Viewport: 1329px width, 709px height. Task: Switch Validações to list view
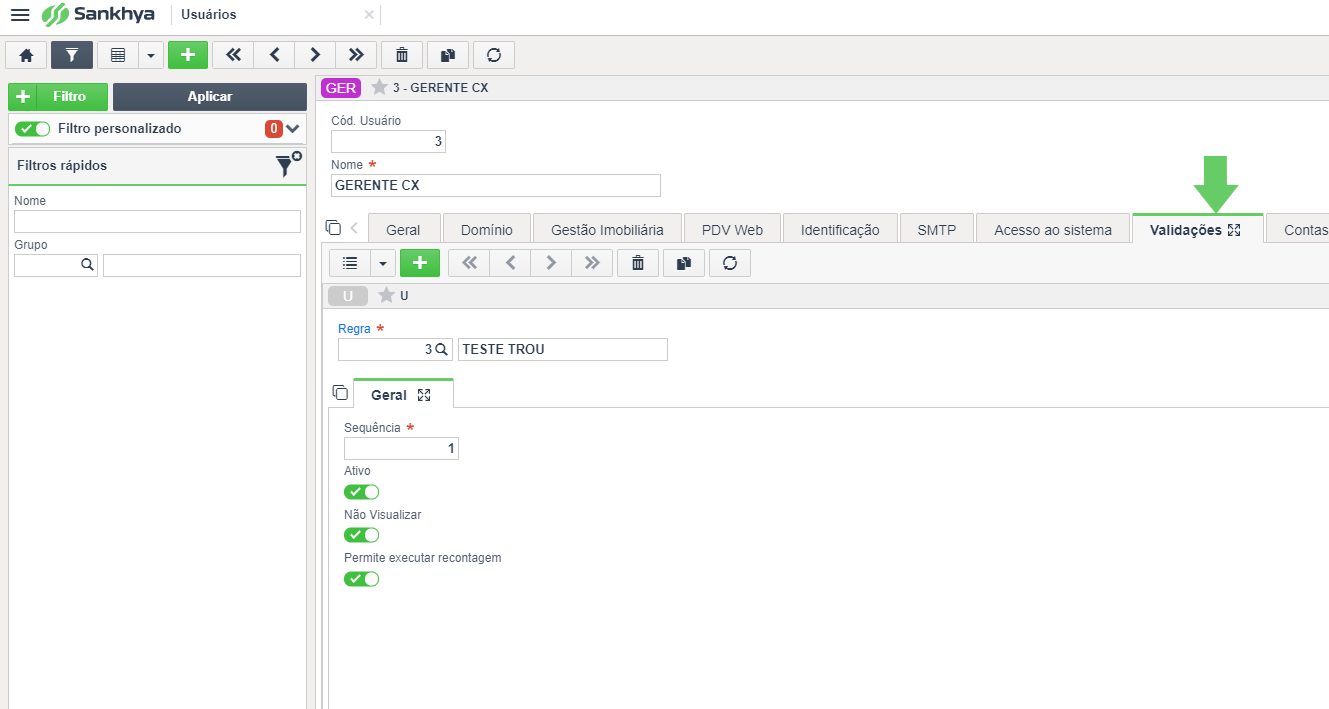point(350,263)
